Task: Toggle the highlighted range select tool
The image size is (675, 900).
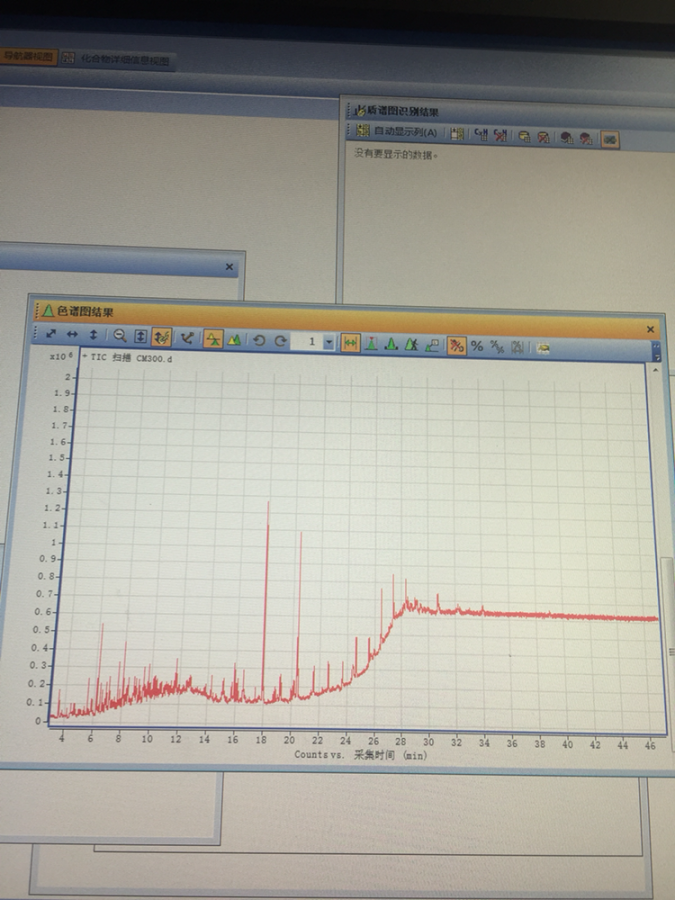Action: click(x=161, y=337)
